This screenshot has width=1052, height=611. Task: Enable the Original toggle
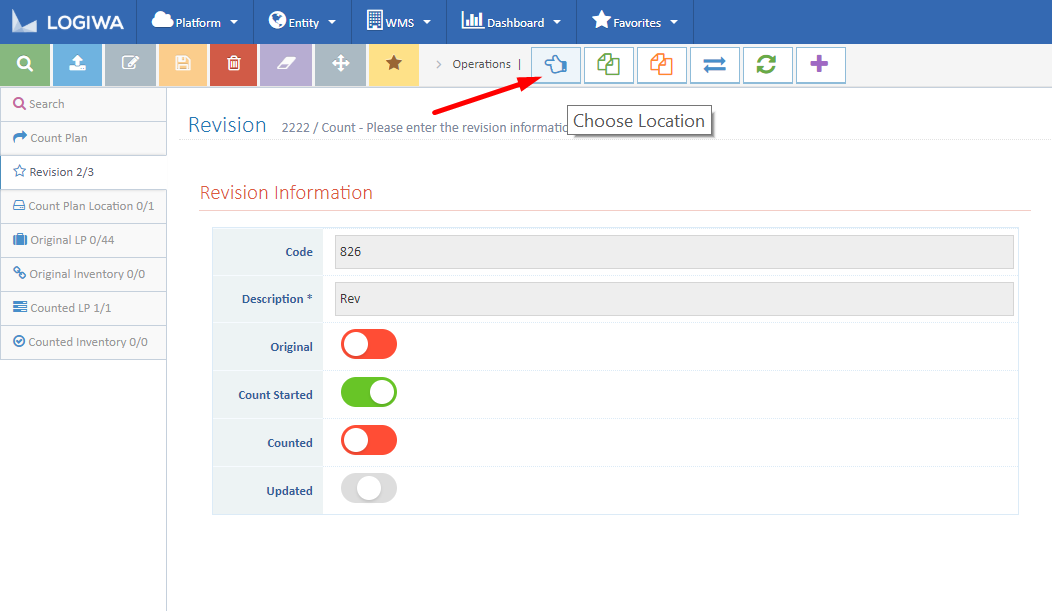click(368, 344)
